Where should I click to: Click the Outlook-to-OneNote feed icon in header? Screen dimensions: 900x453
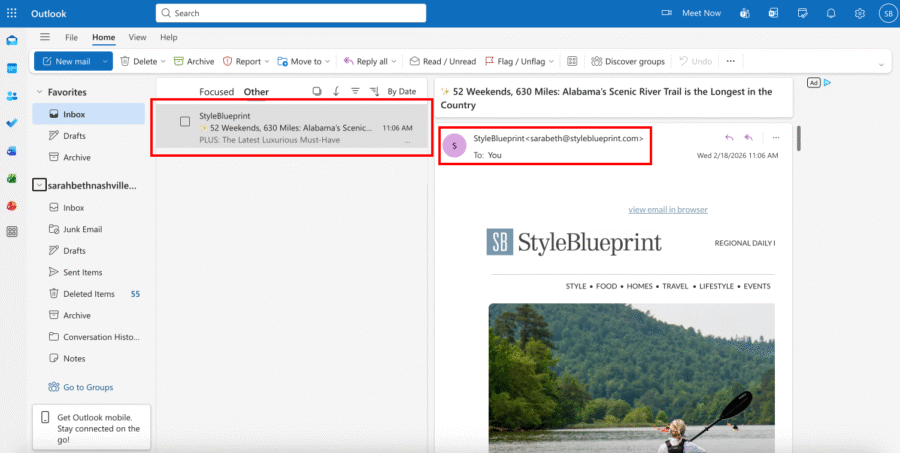[774, 13]
